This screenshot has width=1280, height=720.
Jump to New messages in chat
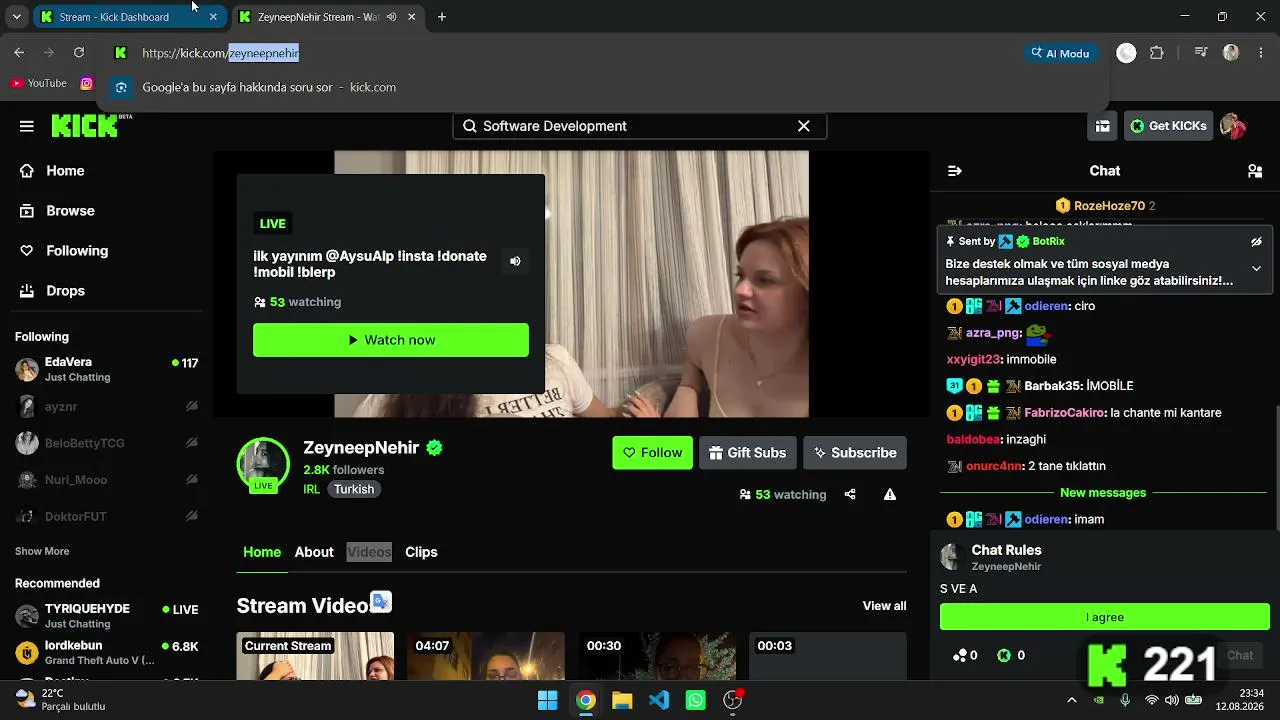[x=1103, y=493]
